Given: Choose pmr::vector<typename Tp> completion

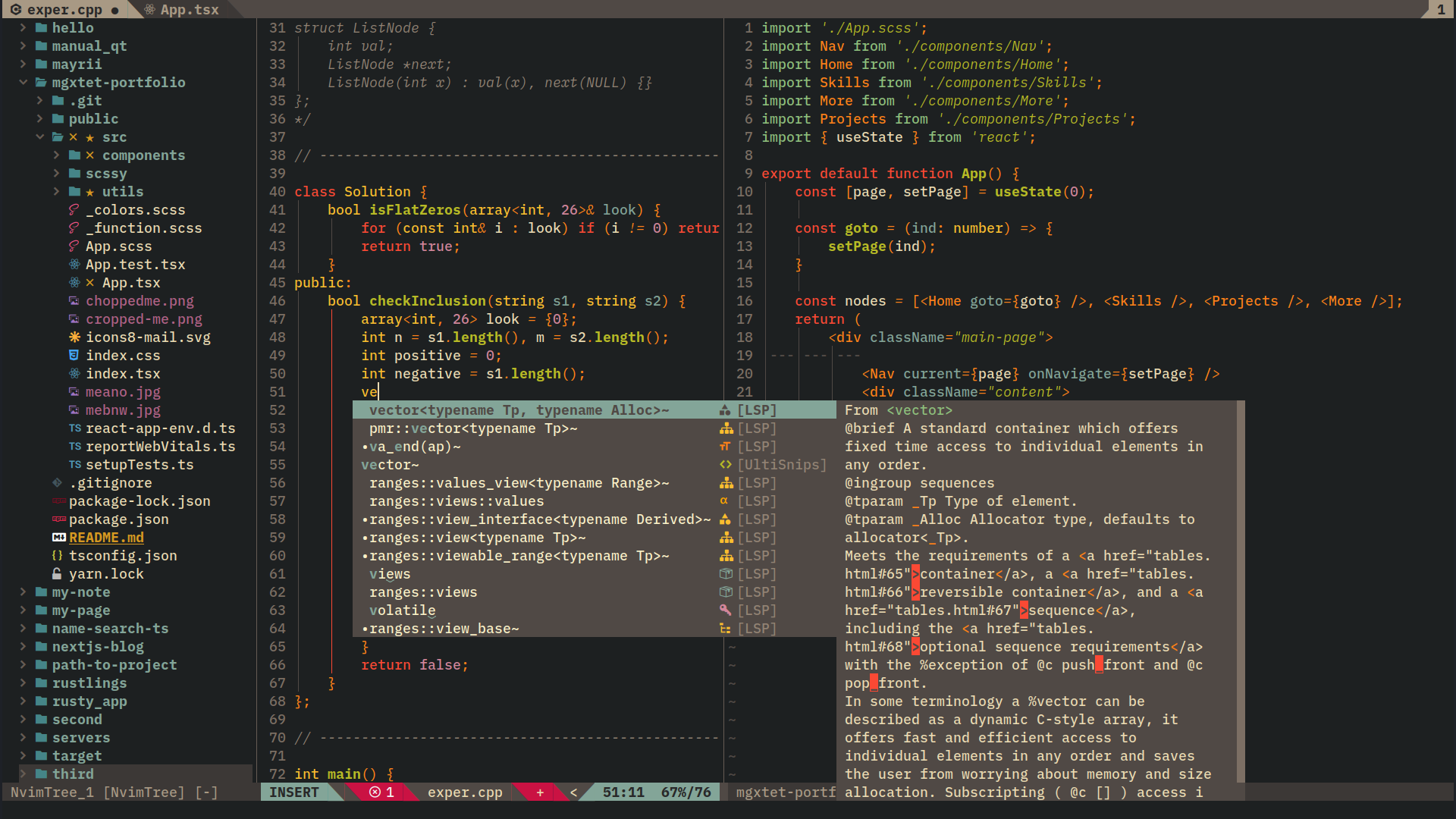Looking at the screenshot, I should coord(594,428).
